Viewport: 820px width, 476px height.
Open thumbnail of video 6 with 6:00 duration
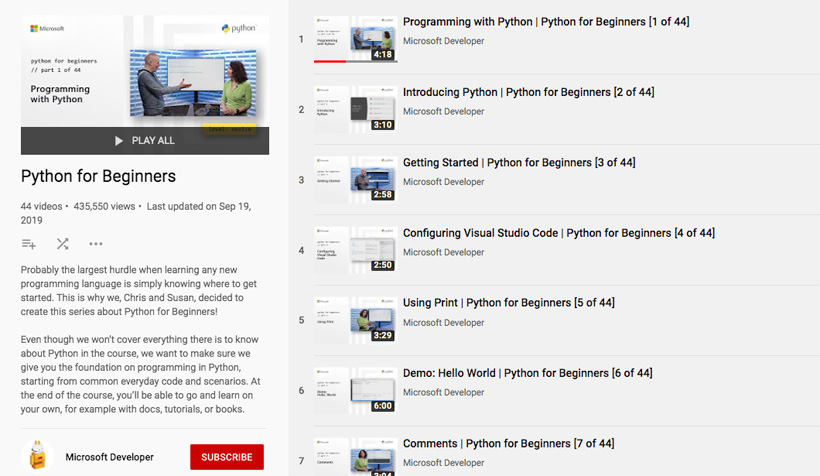point(356,390)
